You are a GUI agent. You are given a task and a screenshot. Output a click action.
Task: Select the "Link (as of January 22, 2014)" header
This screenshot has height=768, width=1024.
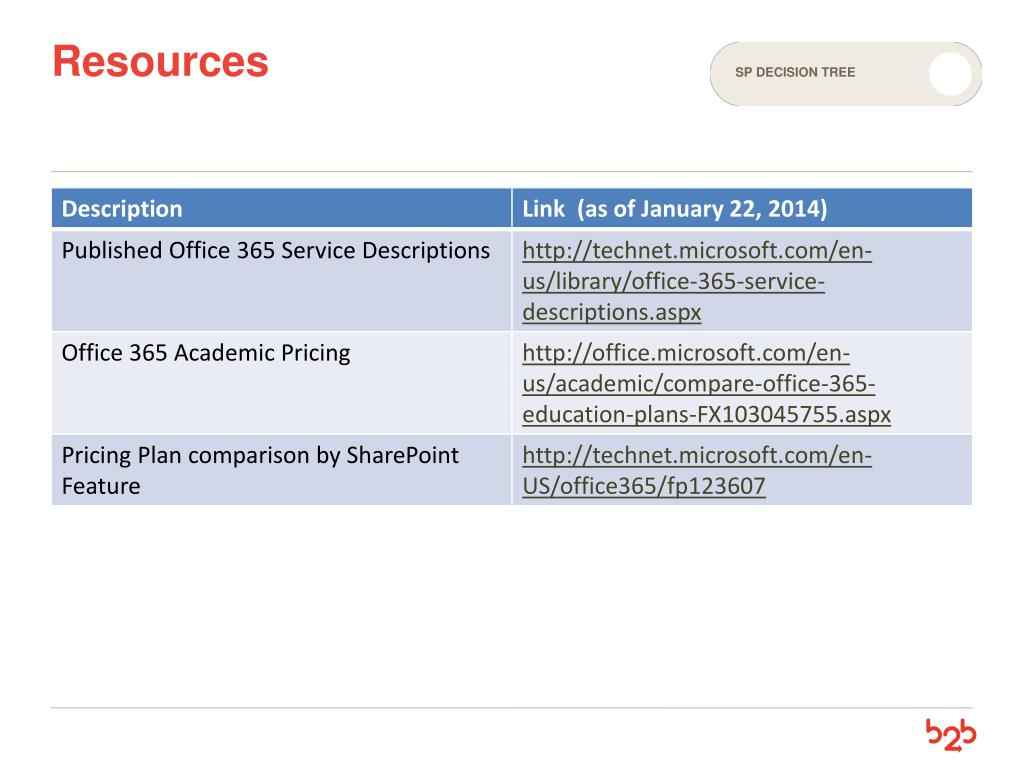(x=675, y=209)
